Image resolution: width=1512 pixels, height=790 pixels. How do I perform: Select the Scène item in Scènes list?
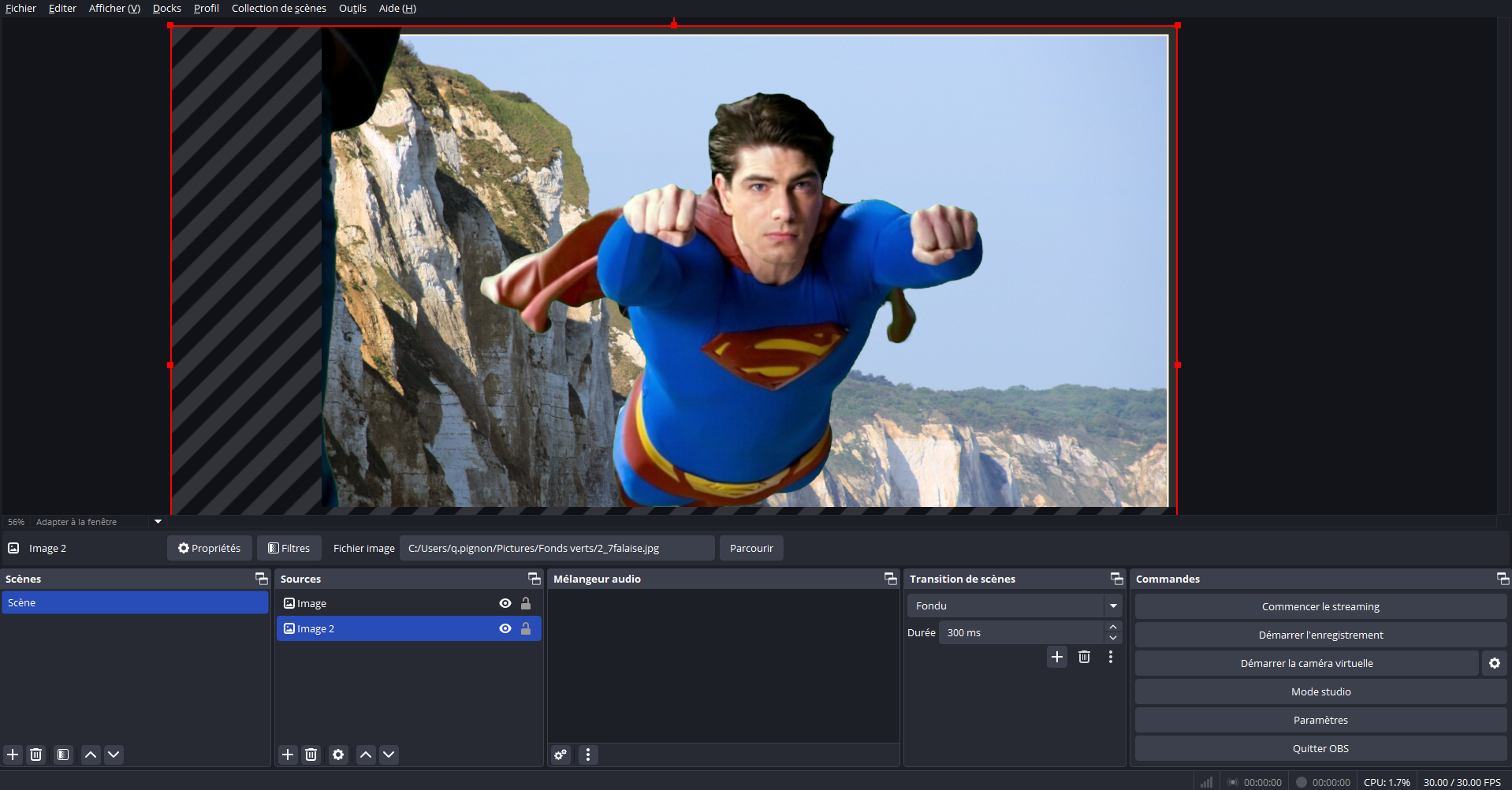click(x=135, y=602)
